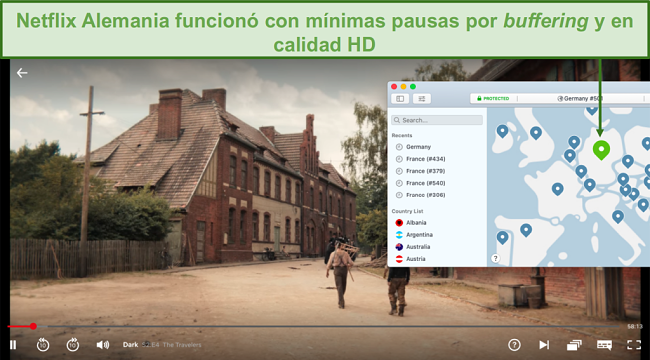Toggle the NordVPN sidebar panel button
Image resolution: width=650 pixels, height=360 pixels.
[400, 99]
